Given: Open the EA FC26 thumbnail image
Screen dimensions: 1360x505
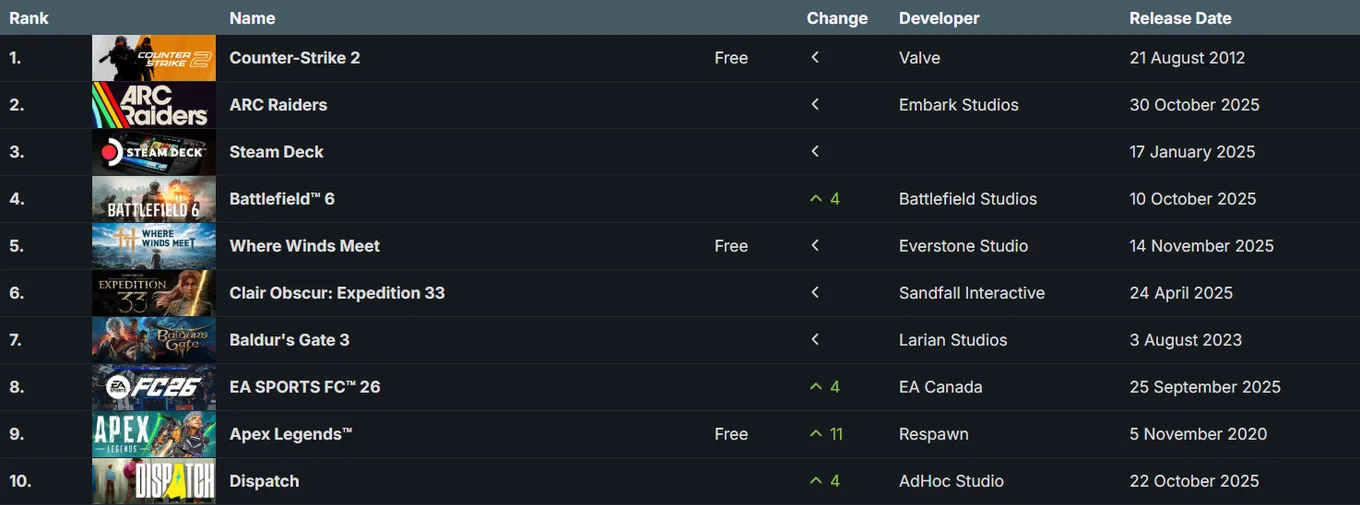Looking at the screenshot, I should [153, 387].
